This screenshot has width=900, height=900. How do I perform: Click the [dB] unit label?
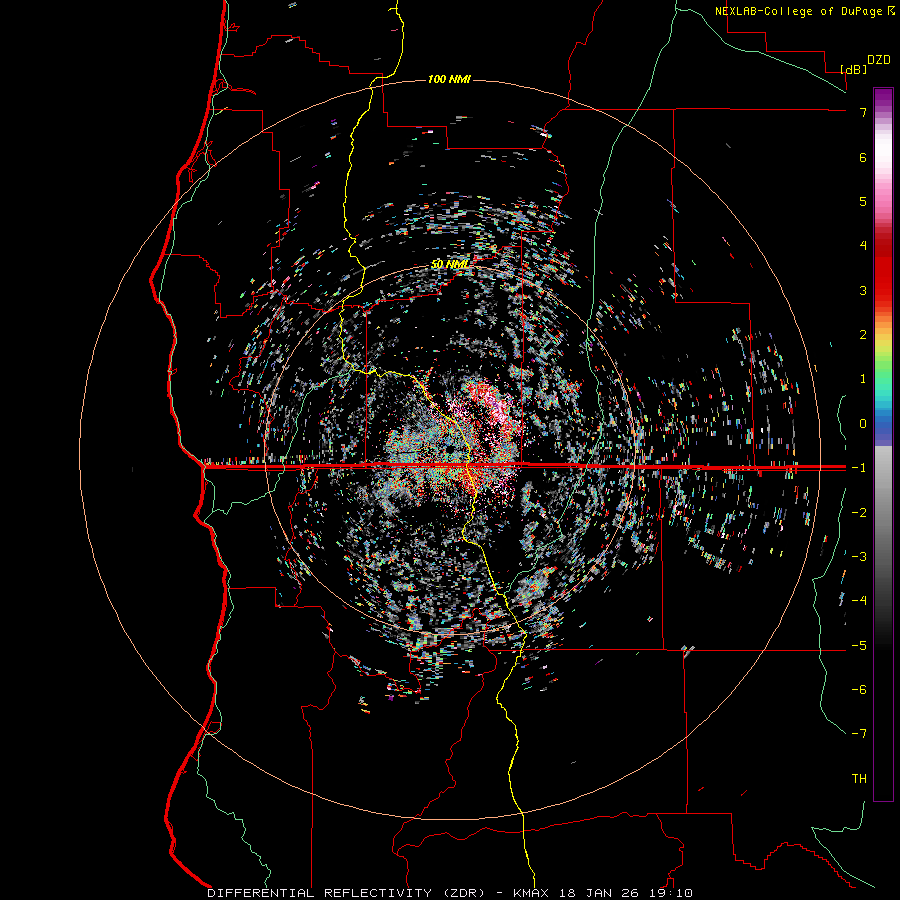point(853,69)
